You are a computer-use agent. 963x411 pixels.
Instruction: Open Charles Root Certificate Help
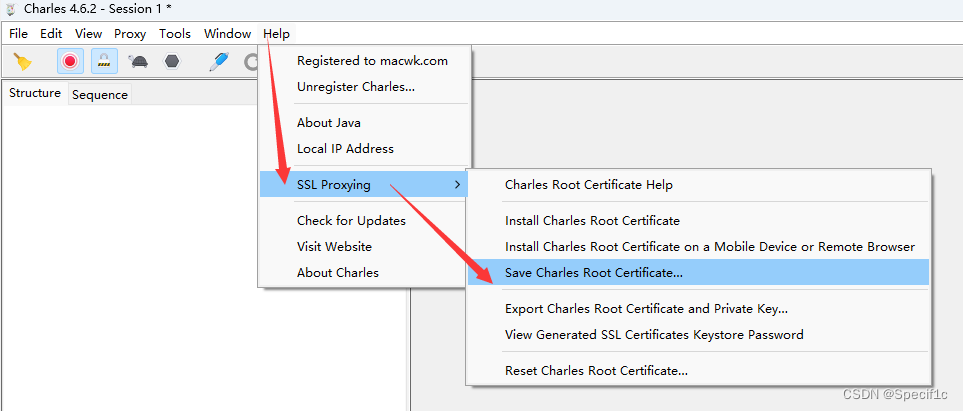[698, 184]
